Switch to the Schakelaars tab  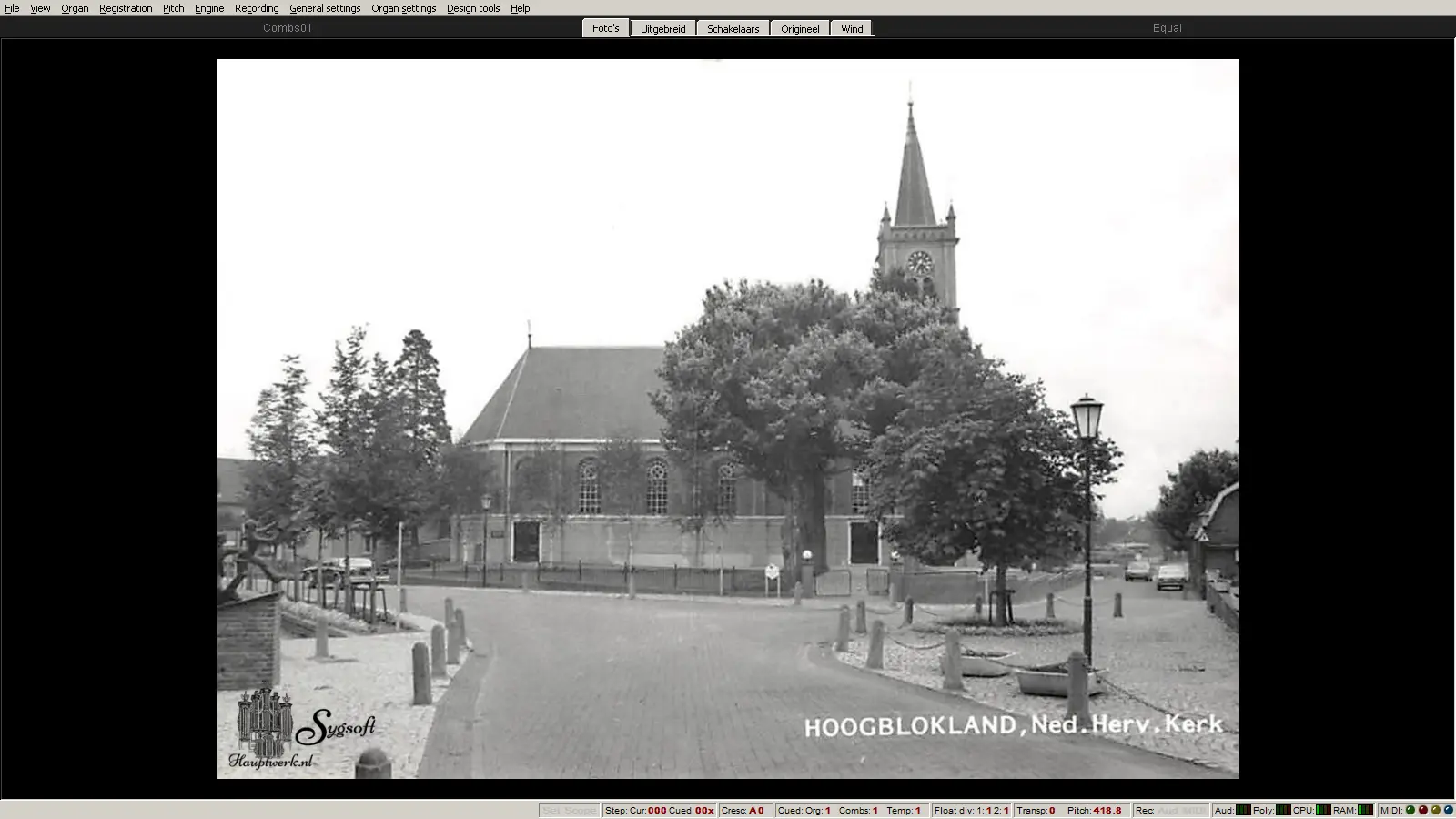point(733,29)
